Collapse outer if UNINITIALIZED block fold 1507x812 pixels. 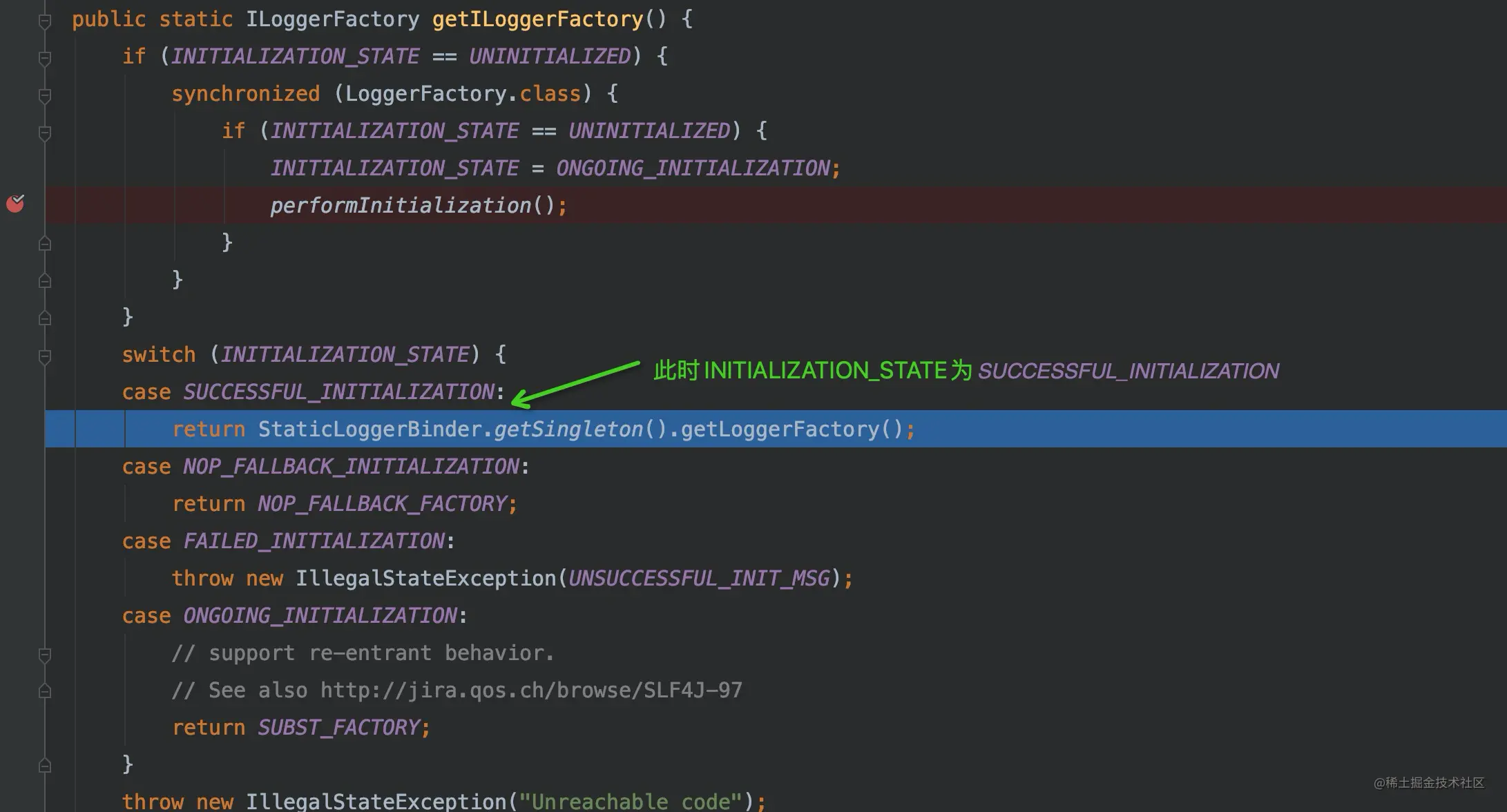tap(45, 59)
